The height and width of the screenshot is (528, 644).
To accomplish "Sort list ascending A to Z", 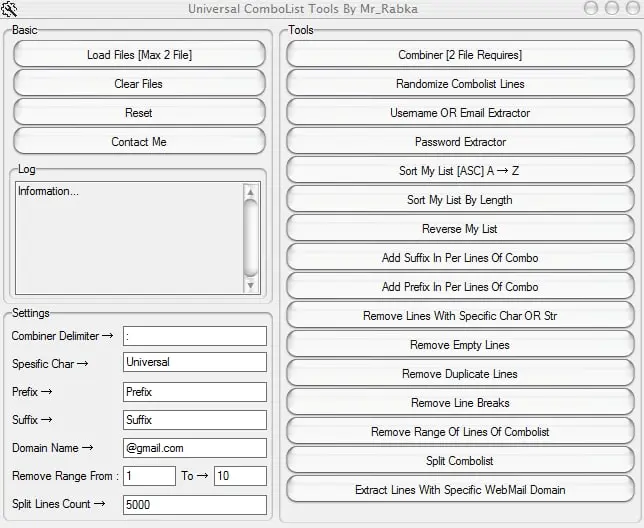I will [x=460, y=170].
